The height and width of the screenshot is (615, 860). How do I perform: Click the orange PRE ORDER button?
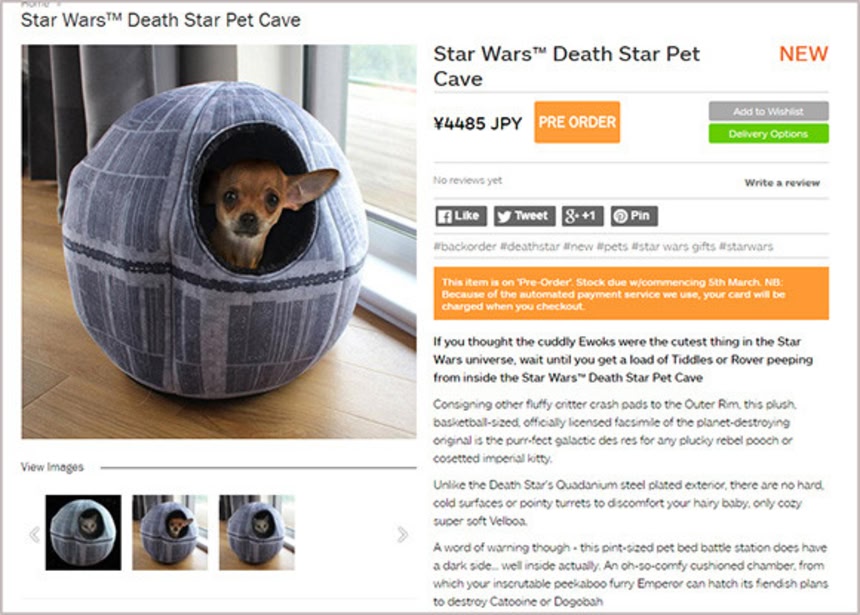[577, 122]
